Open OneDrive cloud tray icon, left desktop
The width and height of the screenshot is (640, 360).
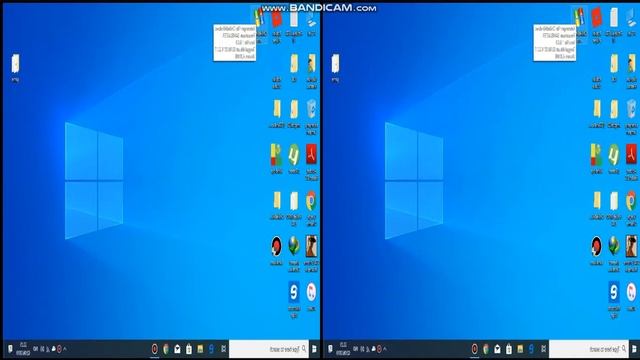[x=53, y=349]
